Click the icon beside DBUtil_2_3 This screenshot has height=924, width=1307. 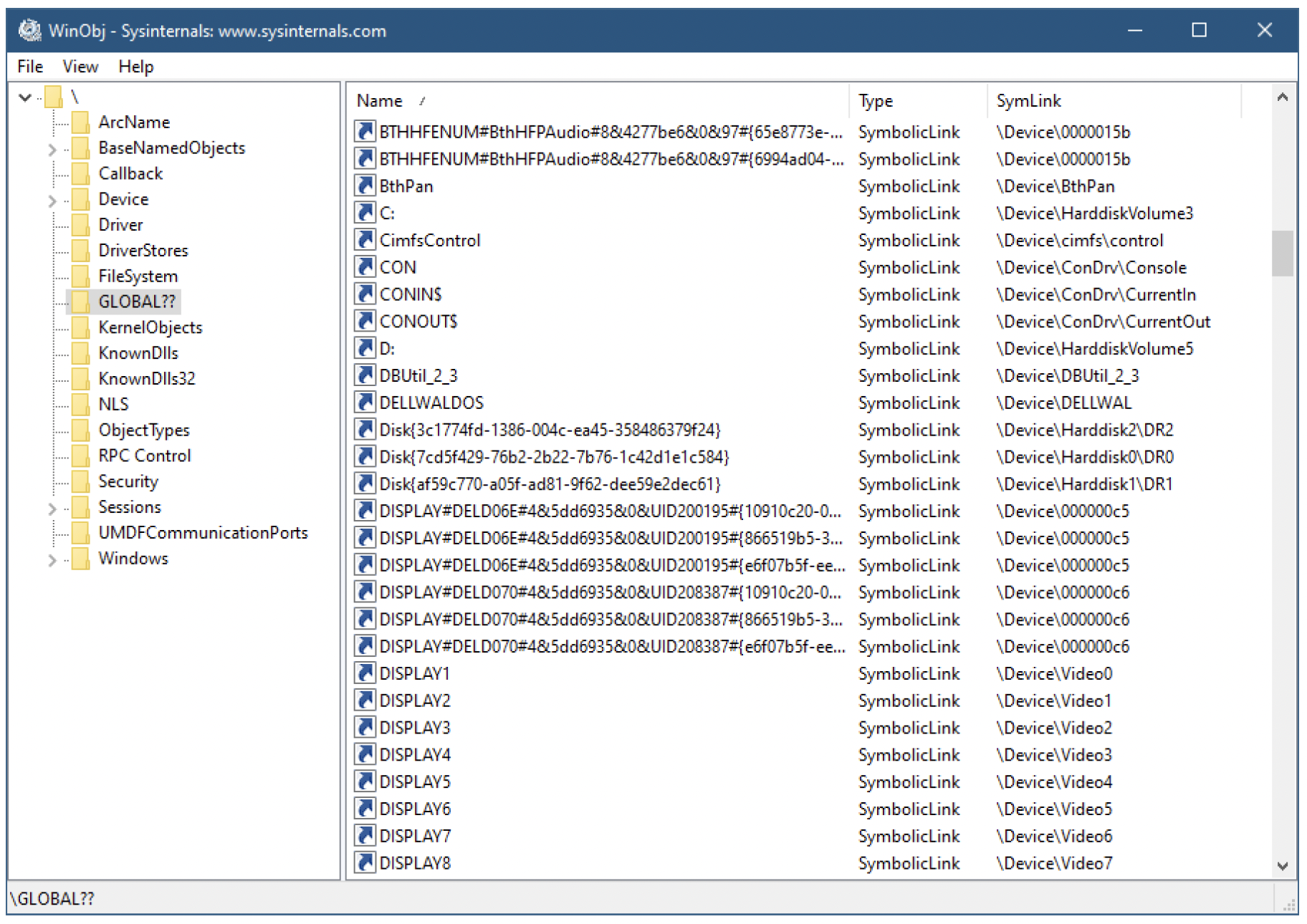pyautogui.click(x=365, y=375)
